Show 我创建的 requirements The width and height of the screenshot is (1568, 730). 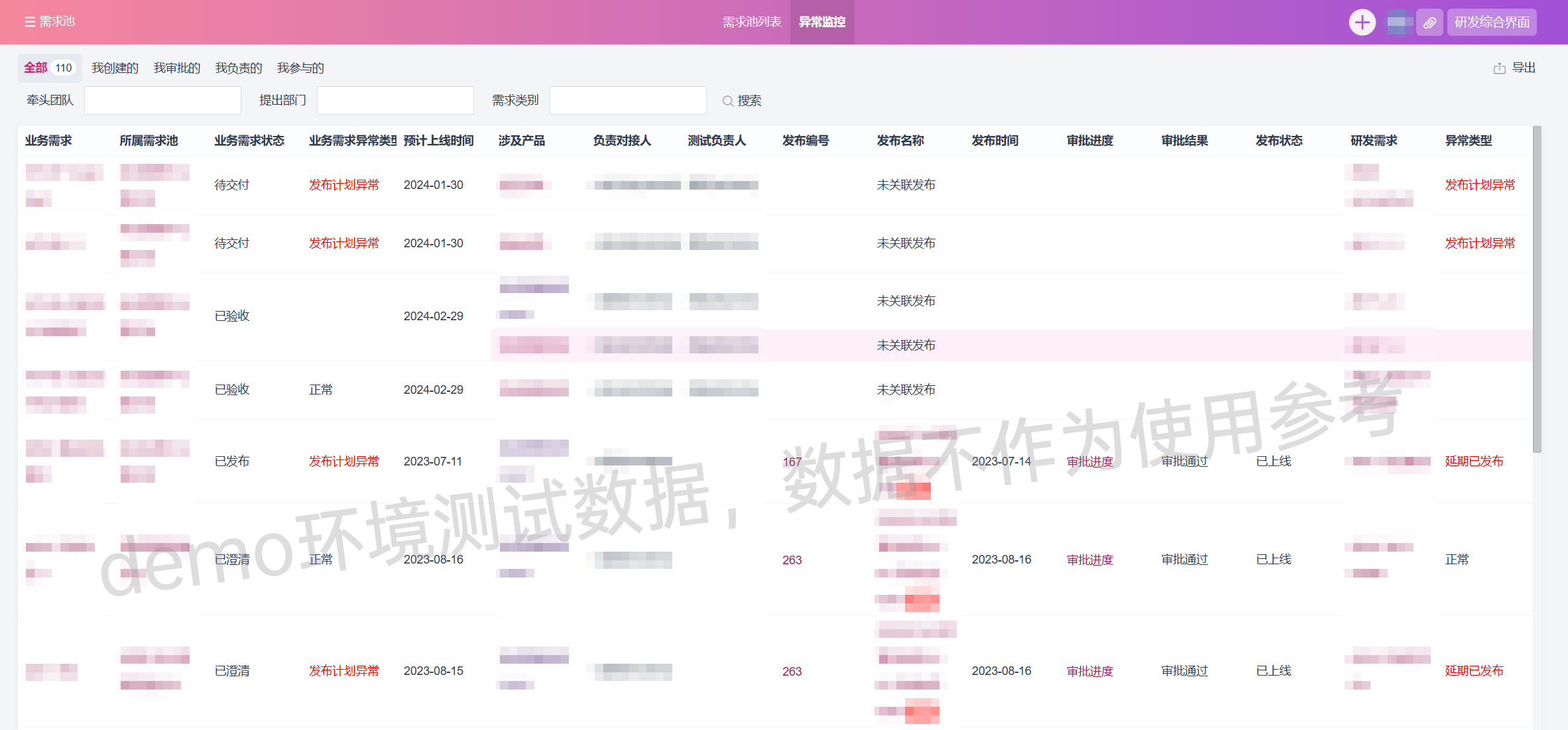(x=115, y=68)
